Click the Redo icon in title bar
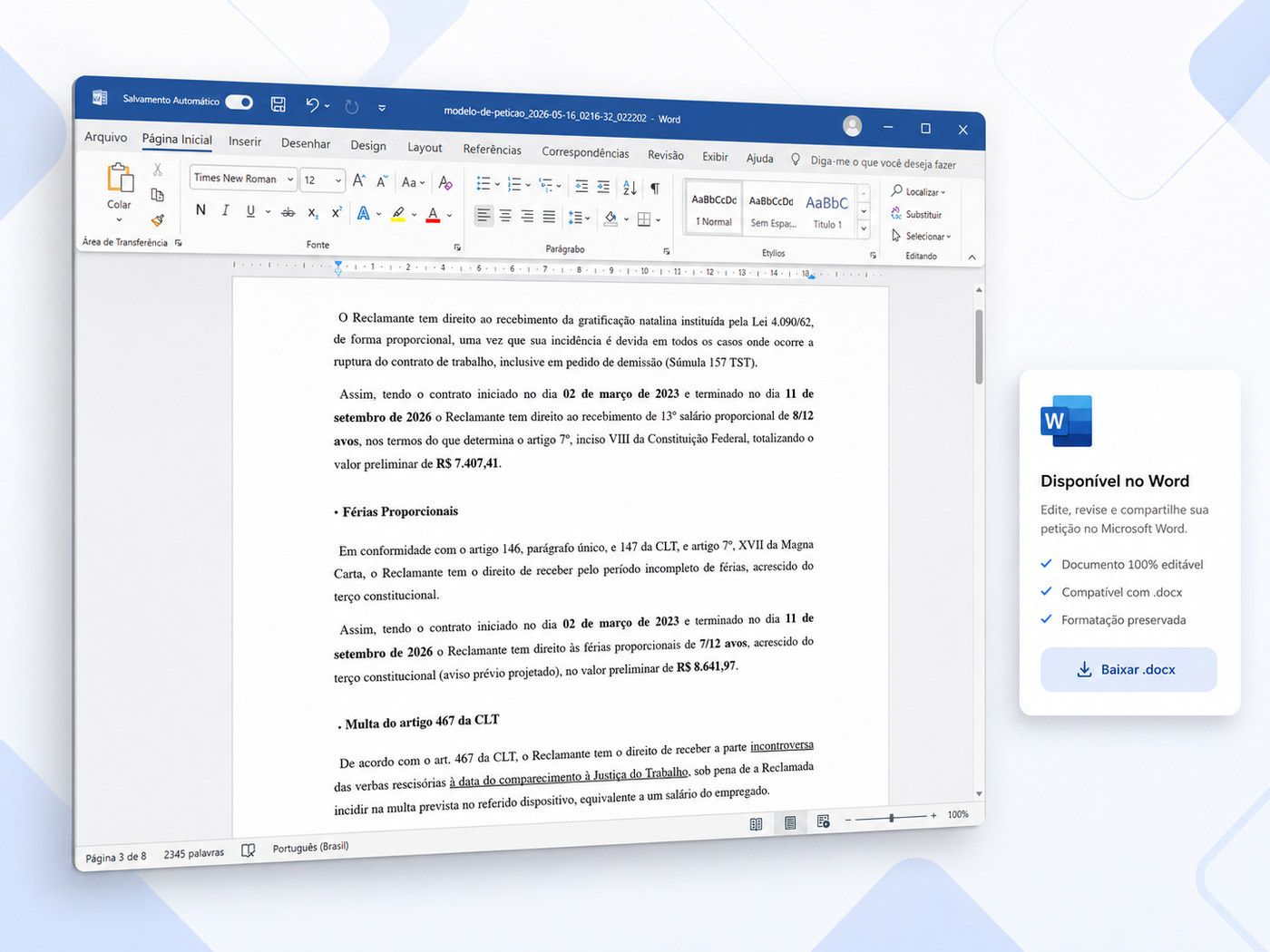 pyautogui.click(x=352, y=107)
